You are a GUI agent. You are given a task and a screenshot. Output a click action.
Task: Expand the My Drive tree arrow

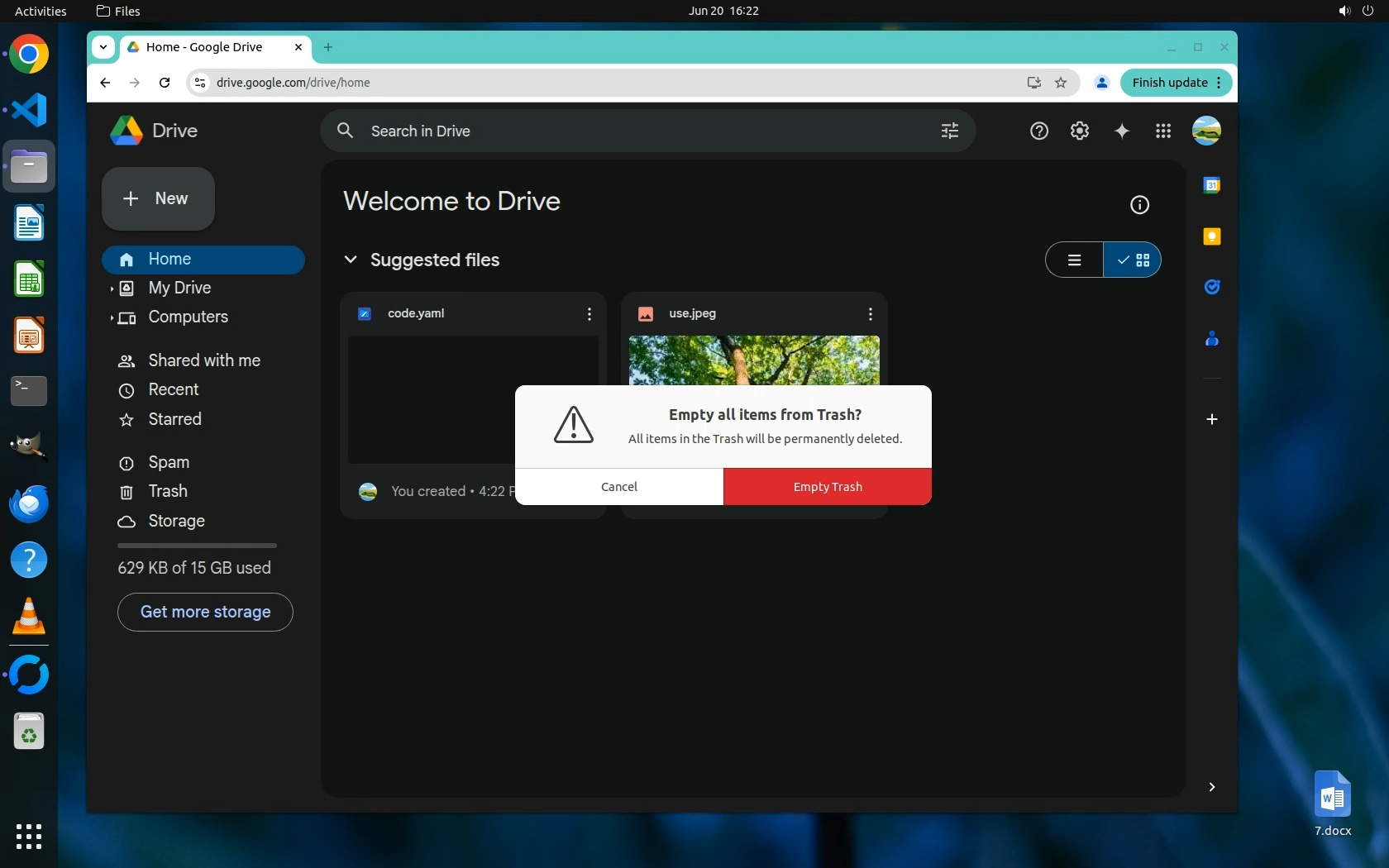point(112,289)
